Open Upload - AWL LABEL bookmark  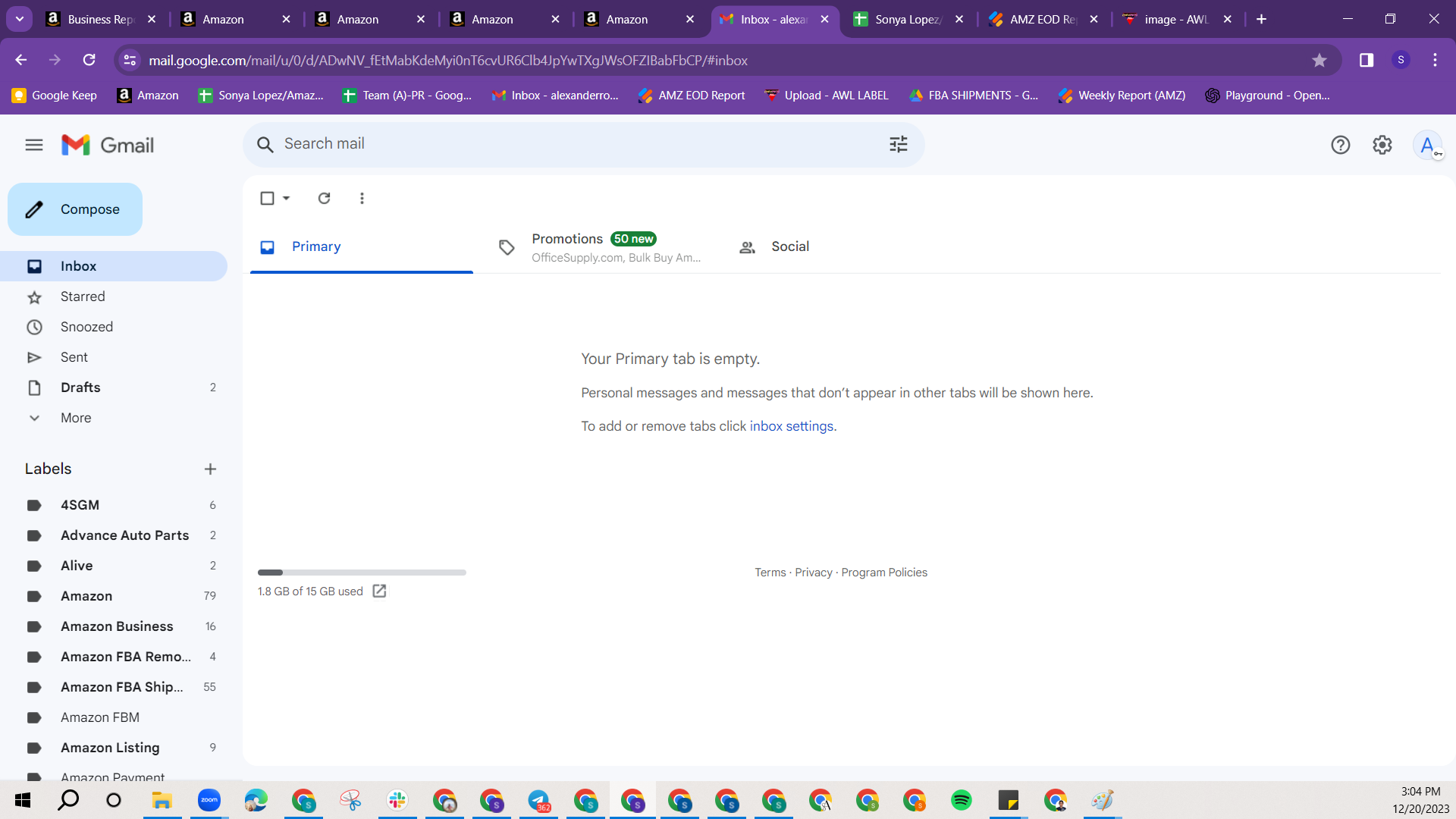(x=826, y=96)
